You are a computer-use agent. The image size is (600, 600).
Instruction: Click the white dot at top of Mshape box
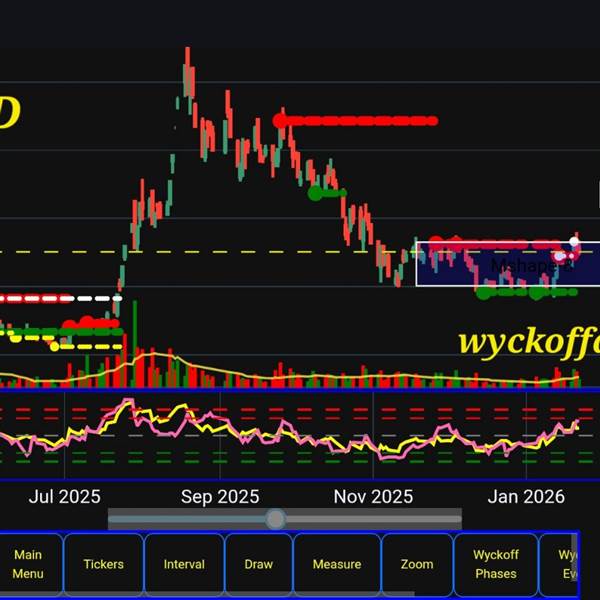point(574,241)
